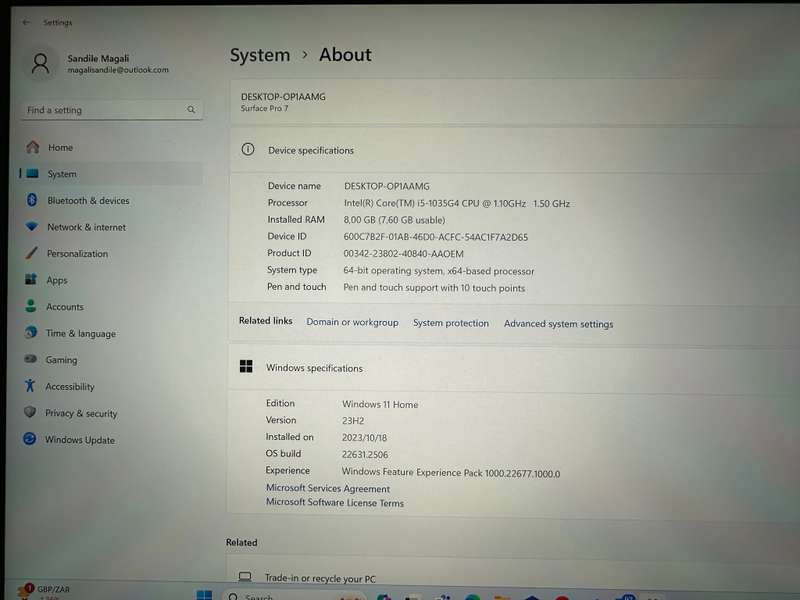Viewport: 800px width, 600px height.
Task: Click the Windows Update sync icon
Action: coord(30,438)
